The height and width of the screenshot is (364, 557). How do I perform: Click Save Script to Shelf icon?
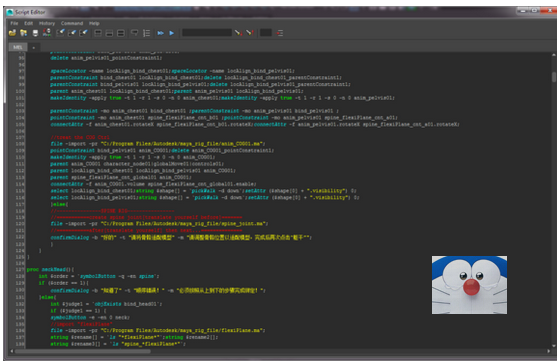click(x=47, y=33)
